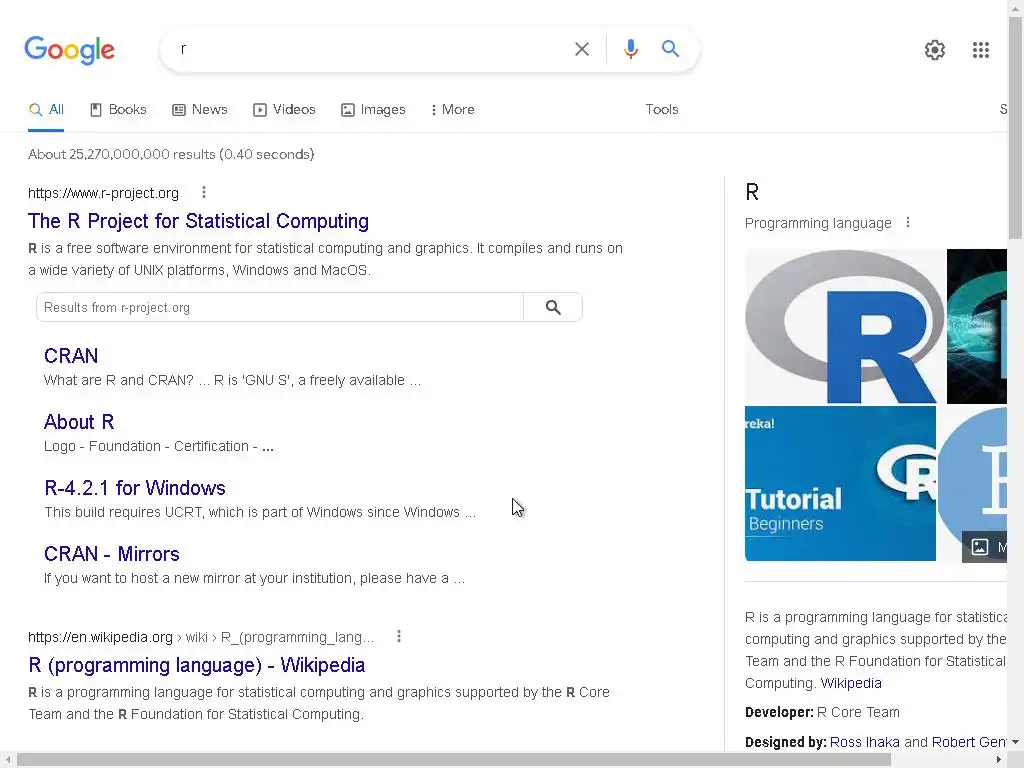Follow Wikipedia link in knowledge panel
Screen dimensions: 1024x768
pos(851,683)
